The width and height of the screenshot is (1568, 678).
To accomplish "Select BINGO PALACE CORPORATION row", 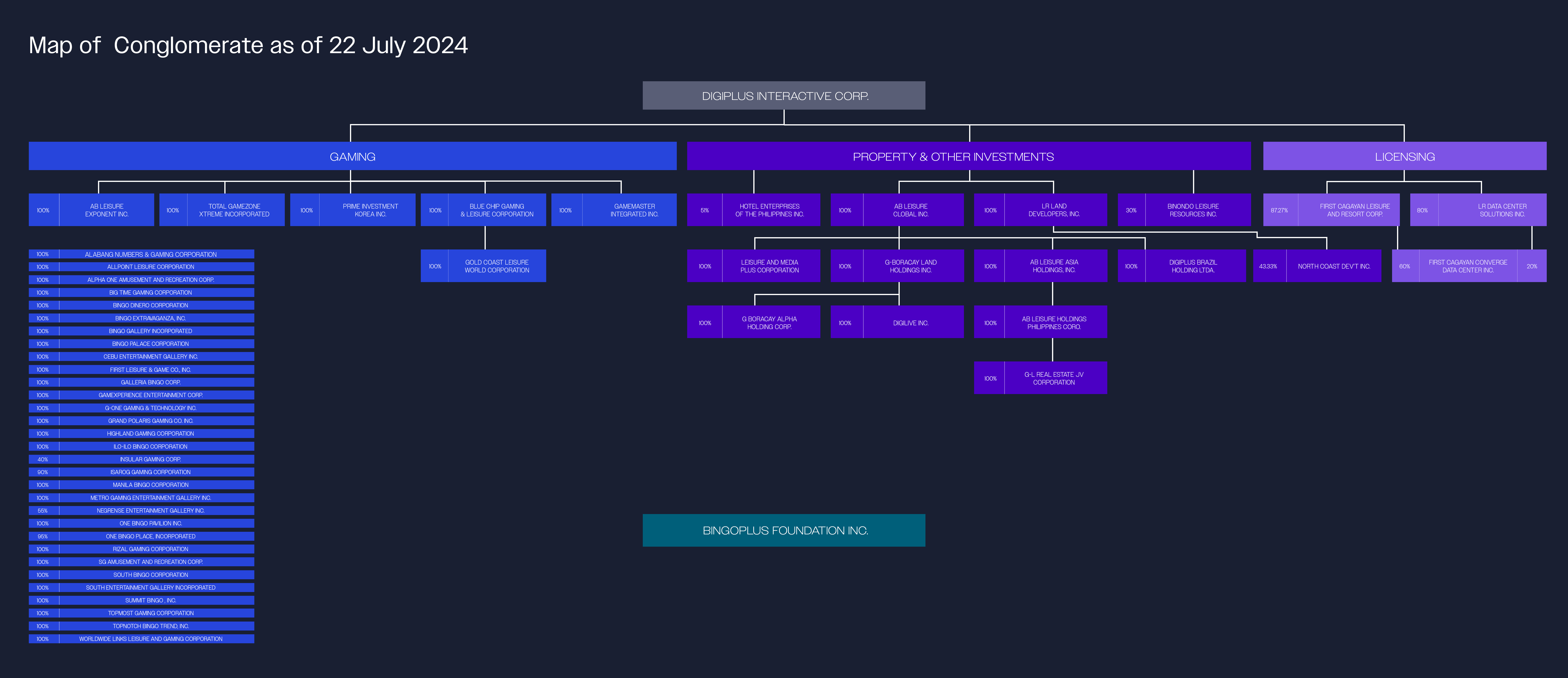I will point(141,343).
